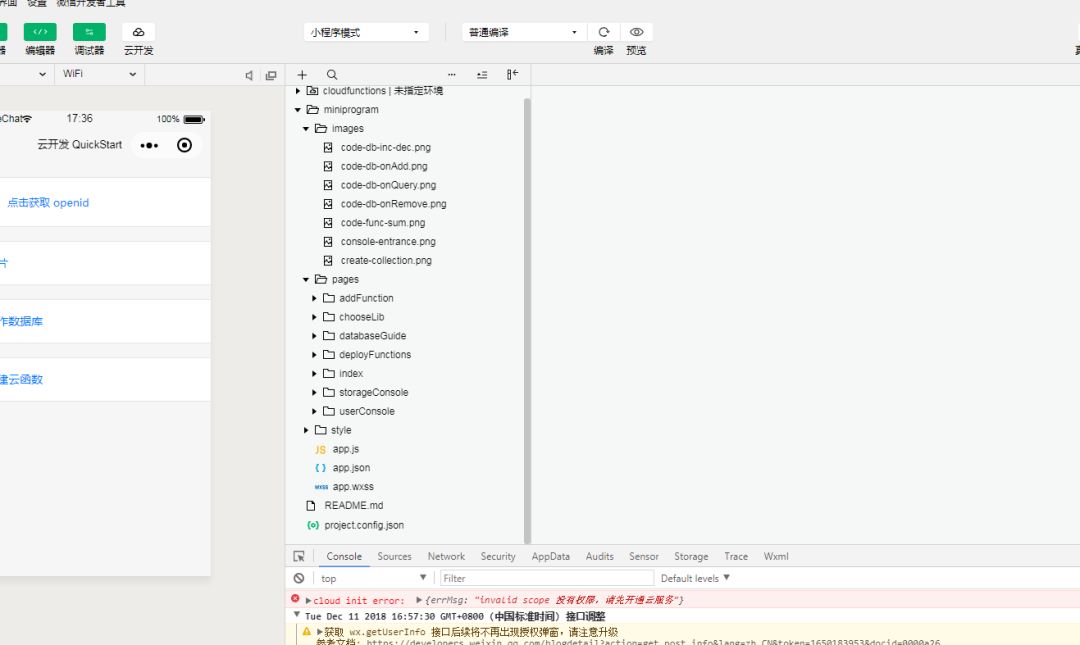Click the file tree vertical scrollbar

click(528, 320)
